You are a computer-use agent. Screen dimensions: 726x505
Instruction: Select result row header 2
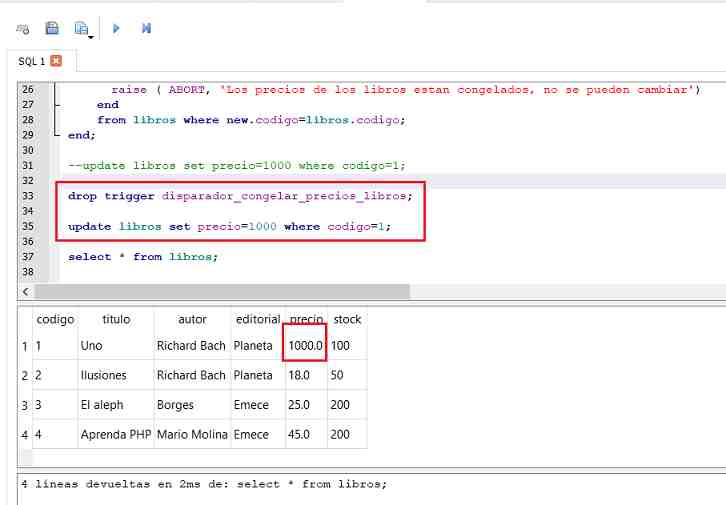tap(25, 375)
